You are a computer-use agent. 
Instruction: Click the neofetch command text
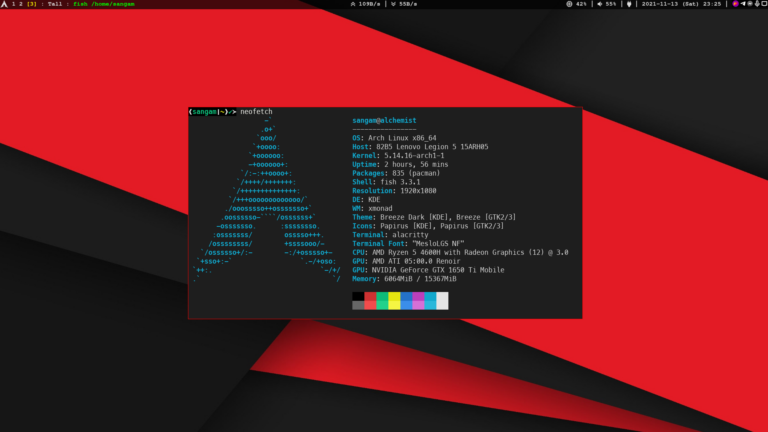256,112
